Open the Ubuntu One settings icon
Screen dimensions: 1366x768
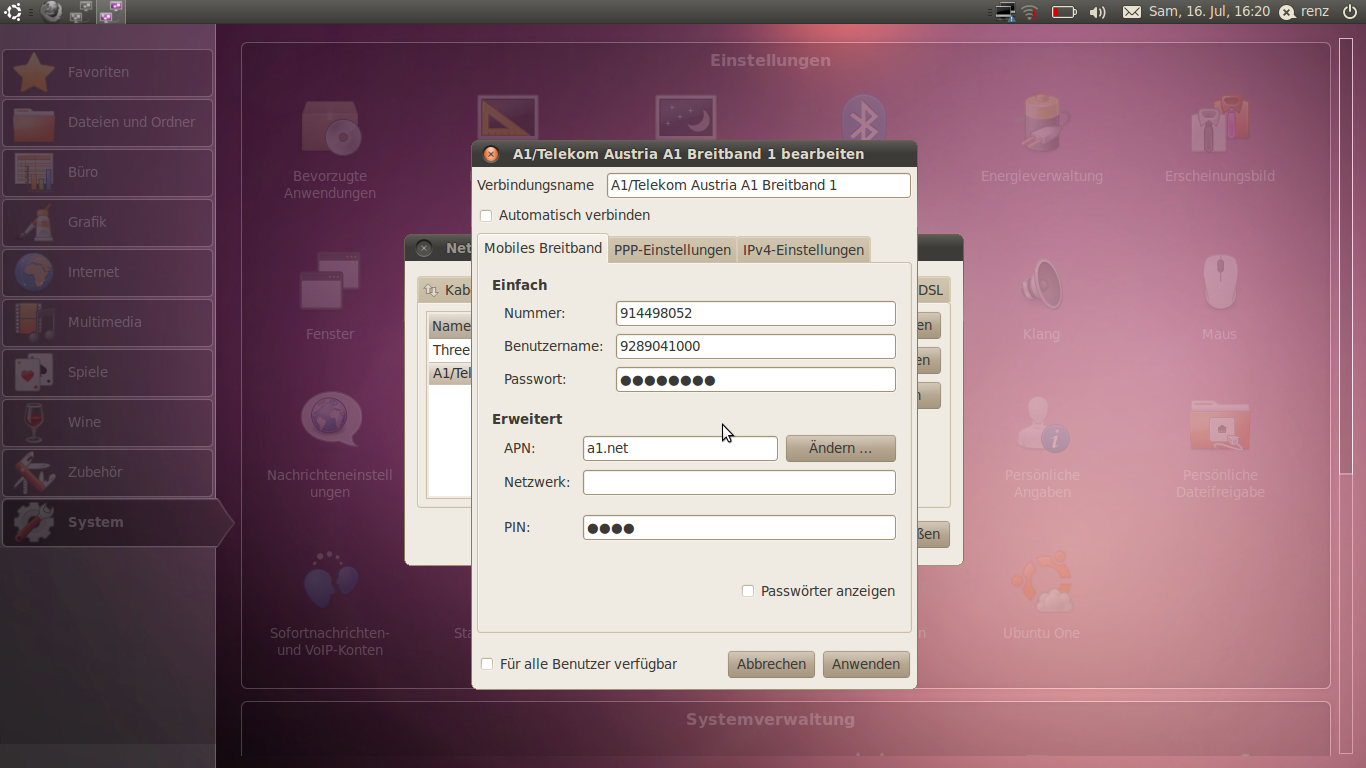pyautogui.click(x=1042, y=595)
